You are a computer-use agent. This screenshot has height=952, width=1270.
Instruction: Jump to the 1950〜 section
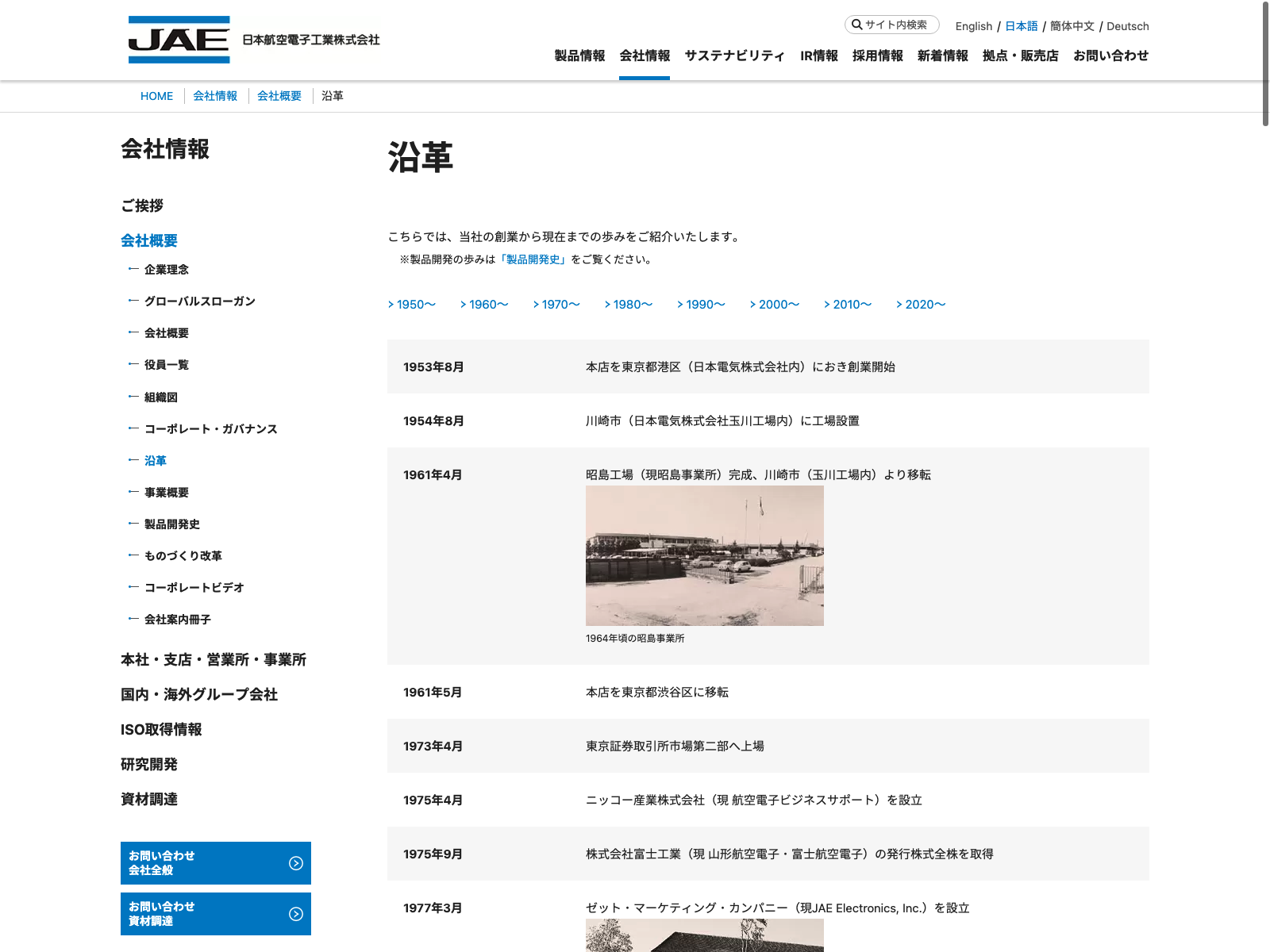[412, 305]
